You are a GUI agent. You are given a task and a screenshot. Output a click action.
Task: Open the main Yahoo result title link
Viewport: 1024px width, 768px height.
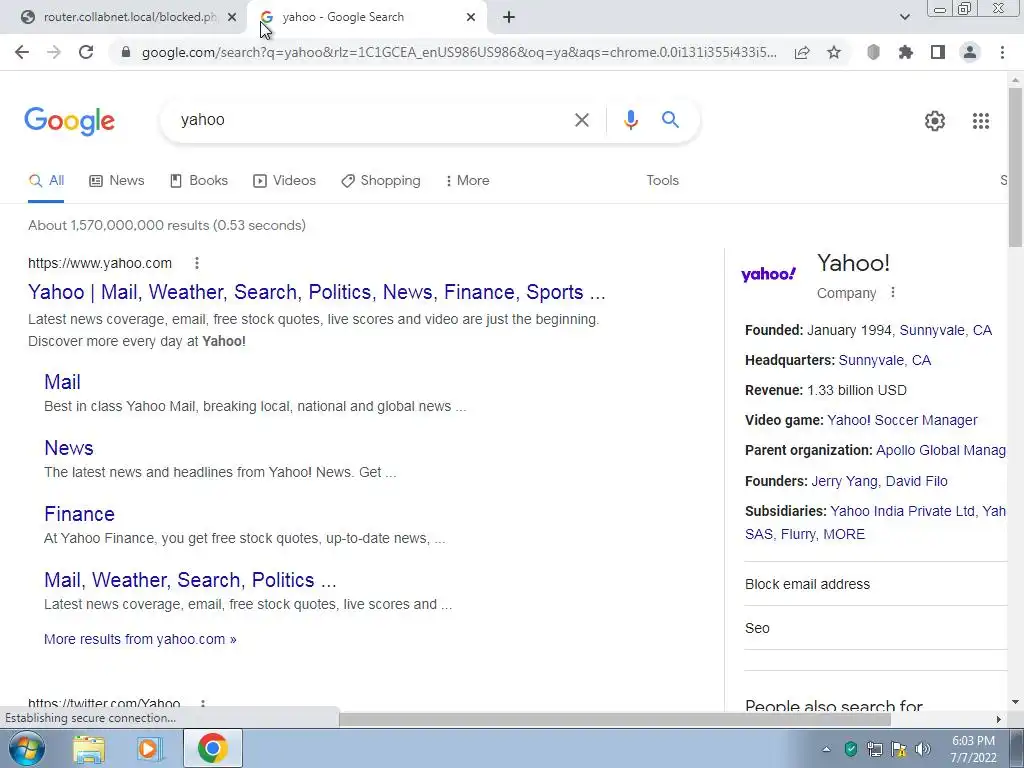tap(317, 292)
